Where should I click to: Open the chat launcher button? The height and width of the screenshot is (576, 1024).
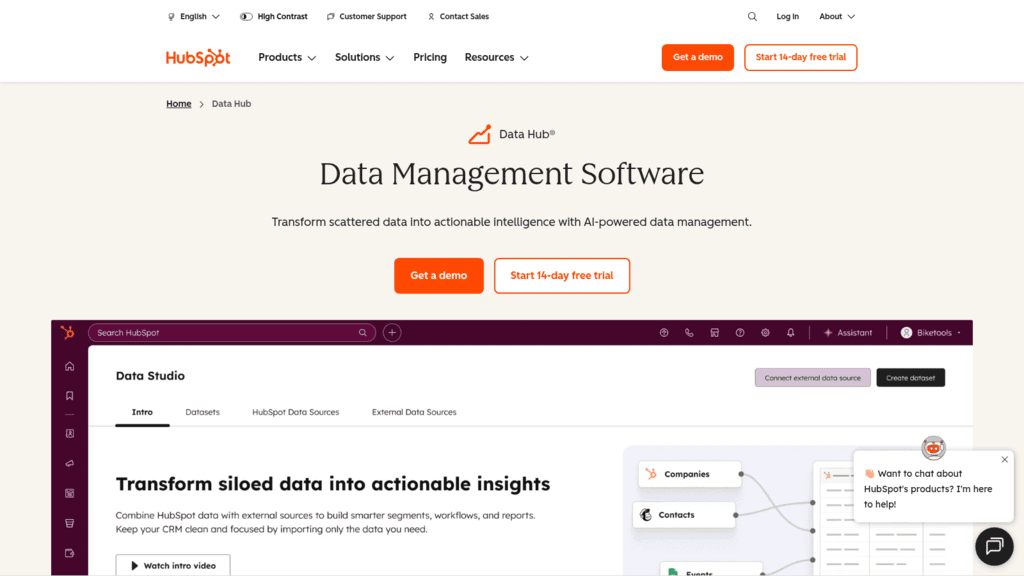pyautogui.click(x=994, y=546)
